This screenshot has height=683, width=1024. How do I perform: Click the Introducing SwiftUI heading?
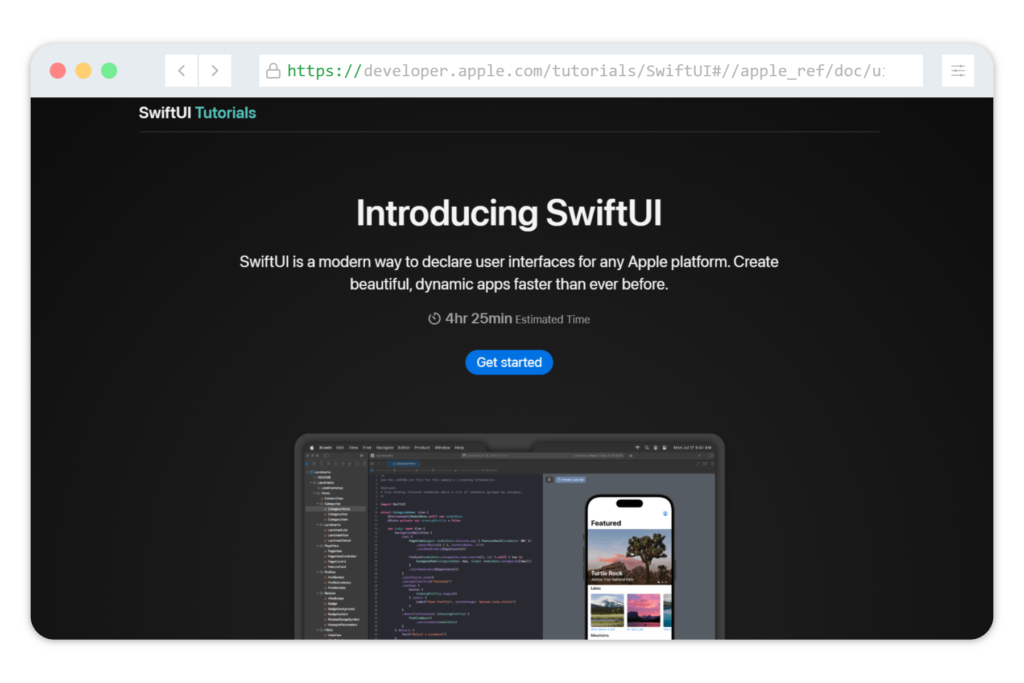coord(509,213)
